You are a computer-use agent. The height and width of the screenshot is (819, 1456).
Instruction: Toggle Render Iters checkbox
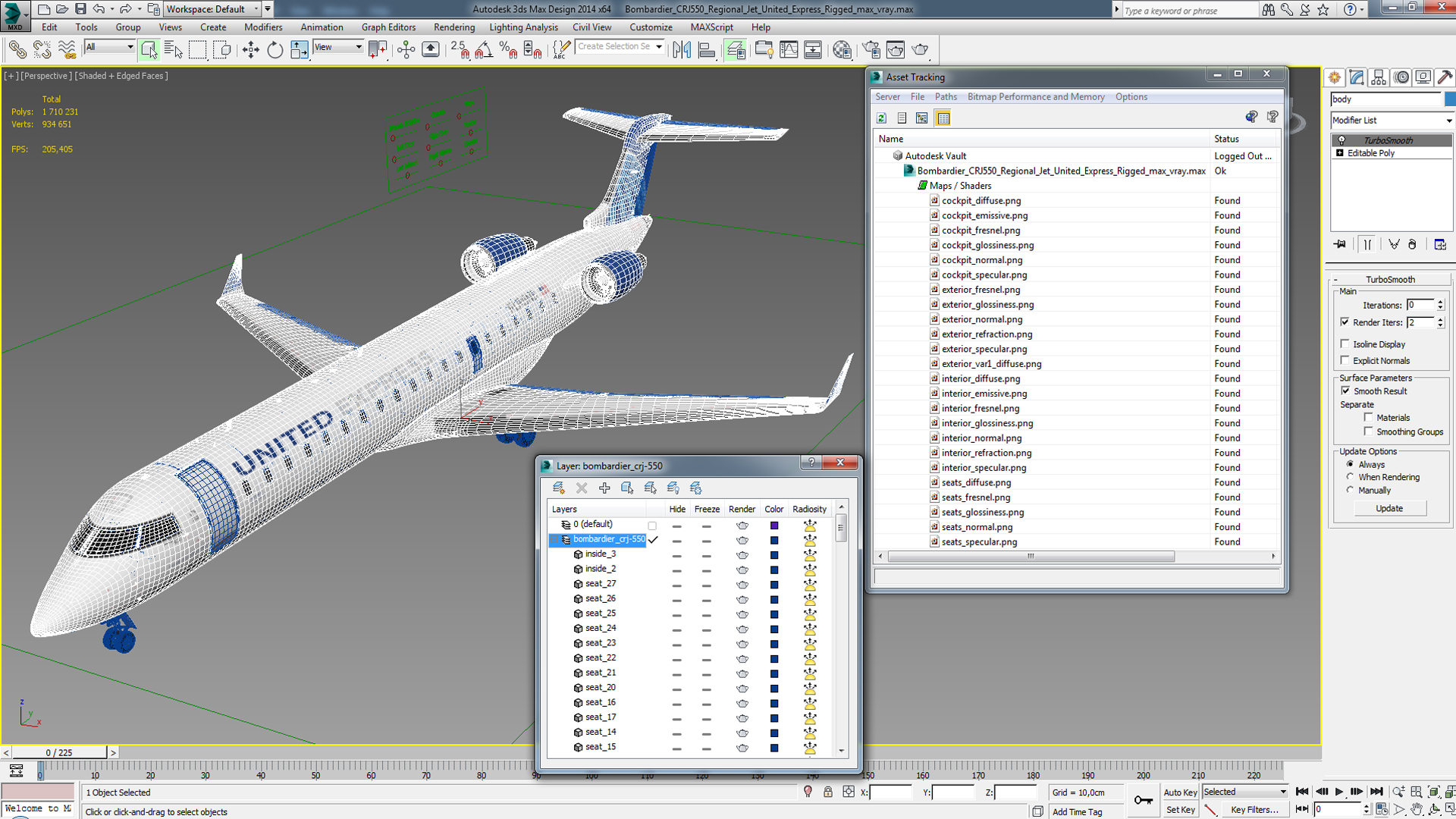1345,322
